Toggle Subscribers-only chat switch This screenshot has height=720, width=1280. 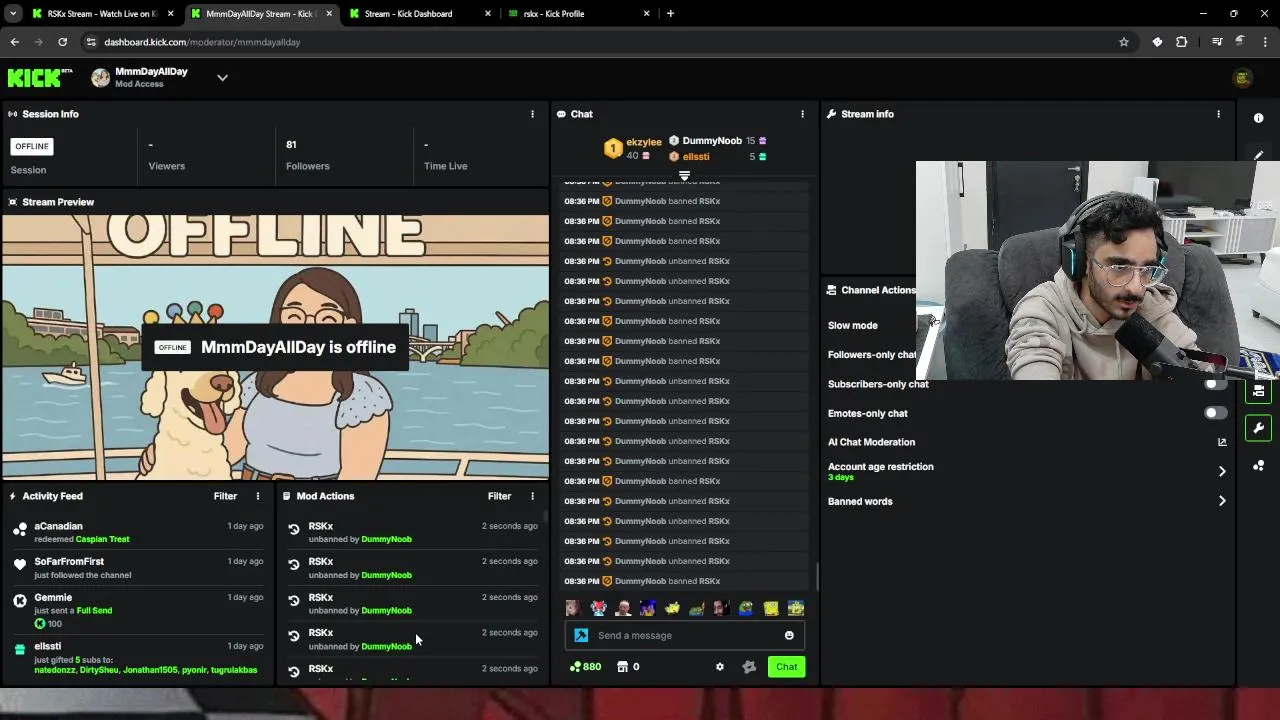coord(1215,384)
